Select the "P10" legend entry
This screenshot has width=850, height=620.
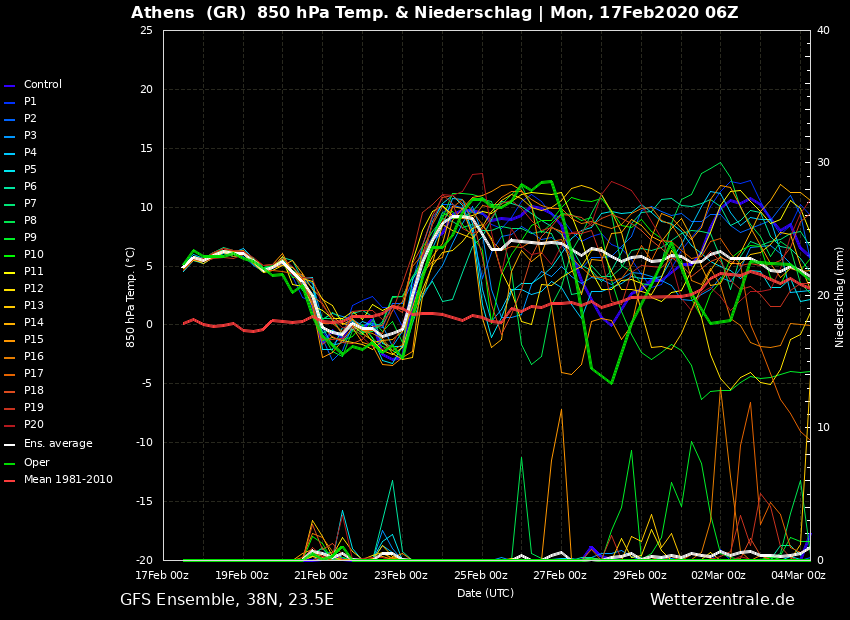[x=34, y=254]
